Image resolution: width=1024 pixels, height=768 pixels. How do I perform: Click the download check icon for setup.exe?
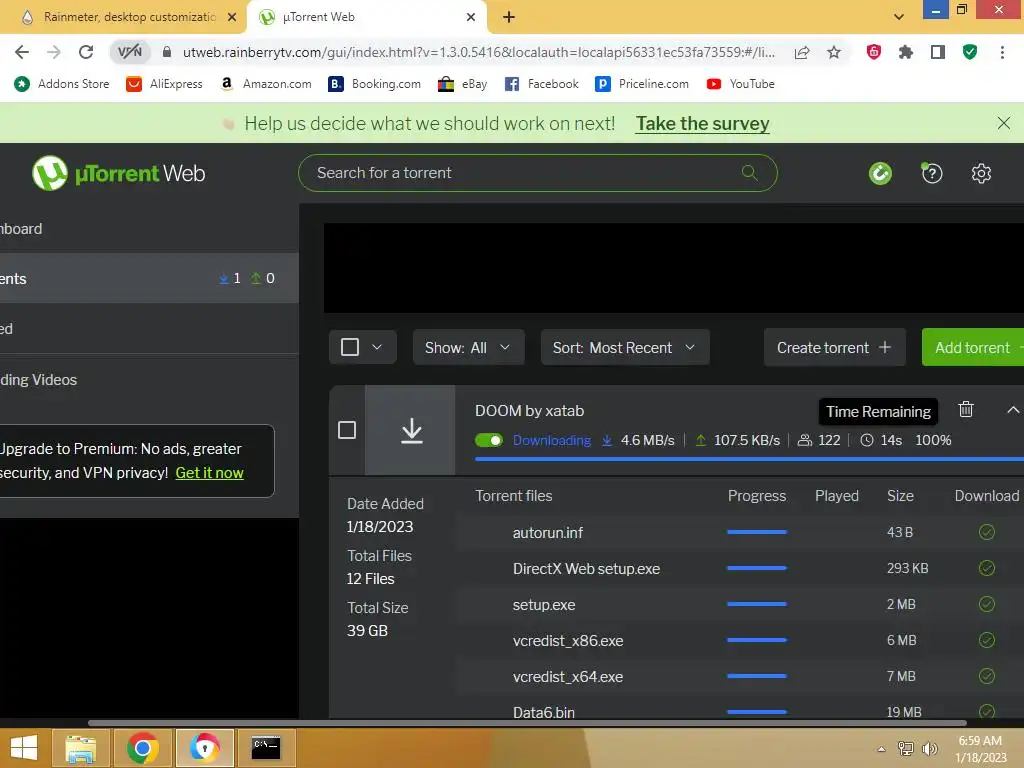click(x=987, y=604)
